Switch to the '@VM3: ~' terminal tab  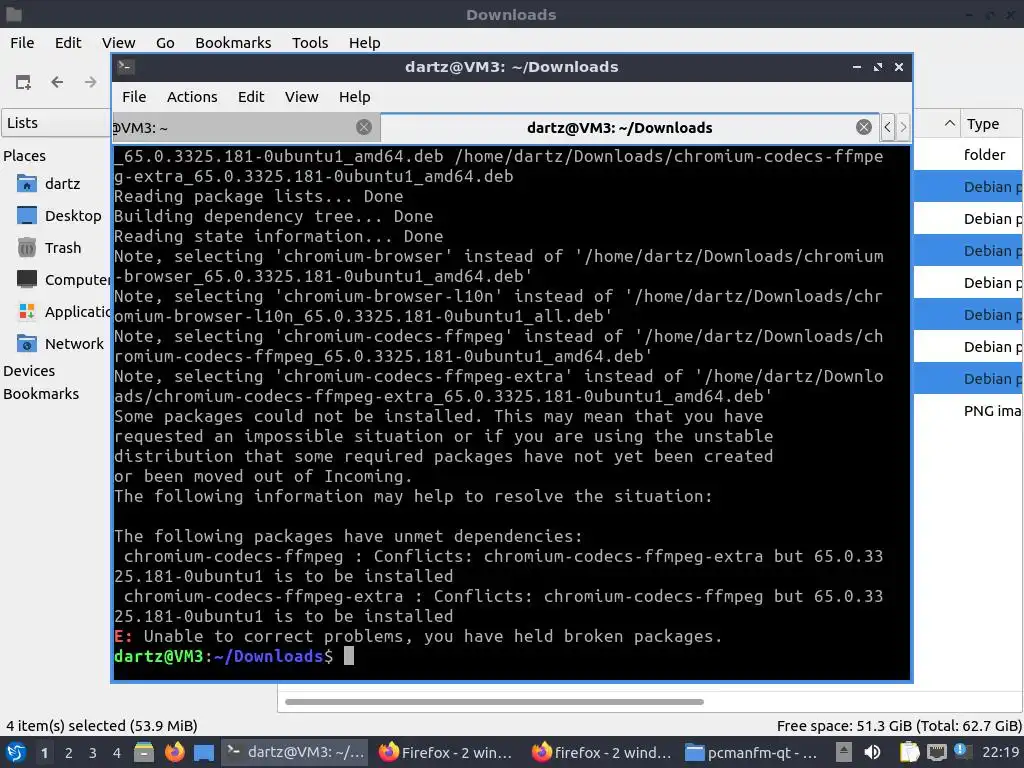coord(246,127)
